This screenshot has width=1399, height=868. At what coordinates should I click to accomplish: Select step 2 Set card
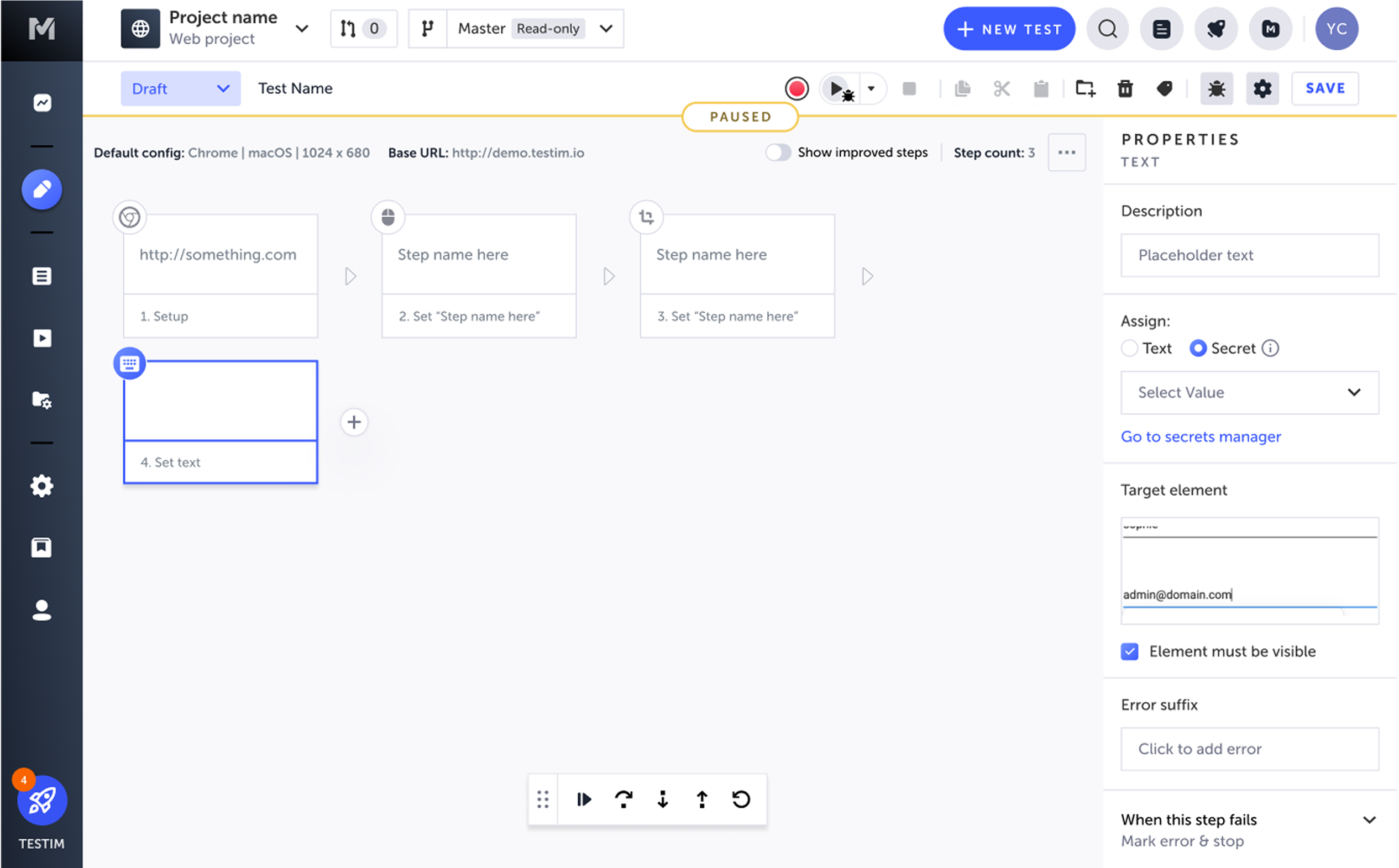click(479, 277)
